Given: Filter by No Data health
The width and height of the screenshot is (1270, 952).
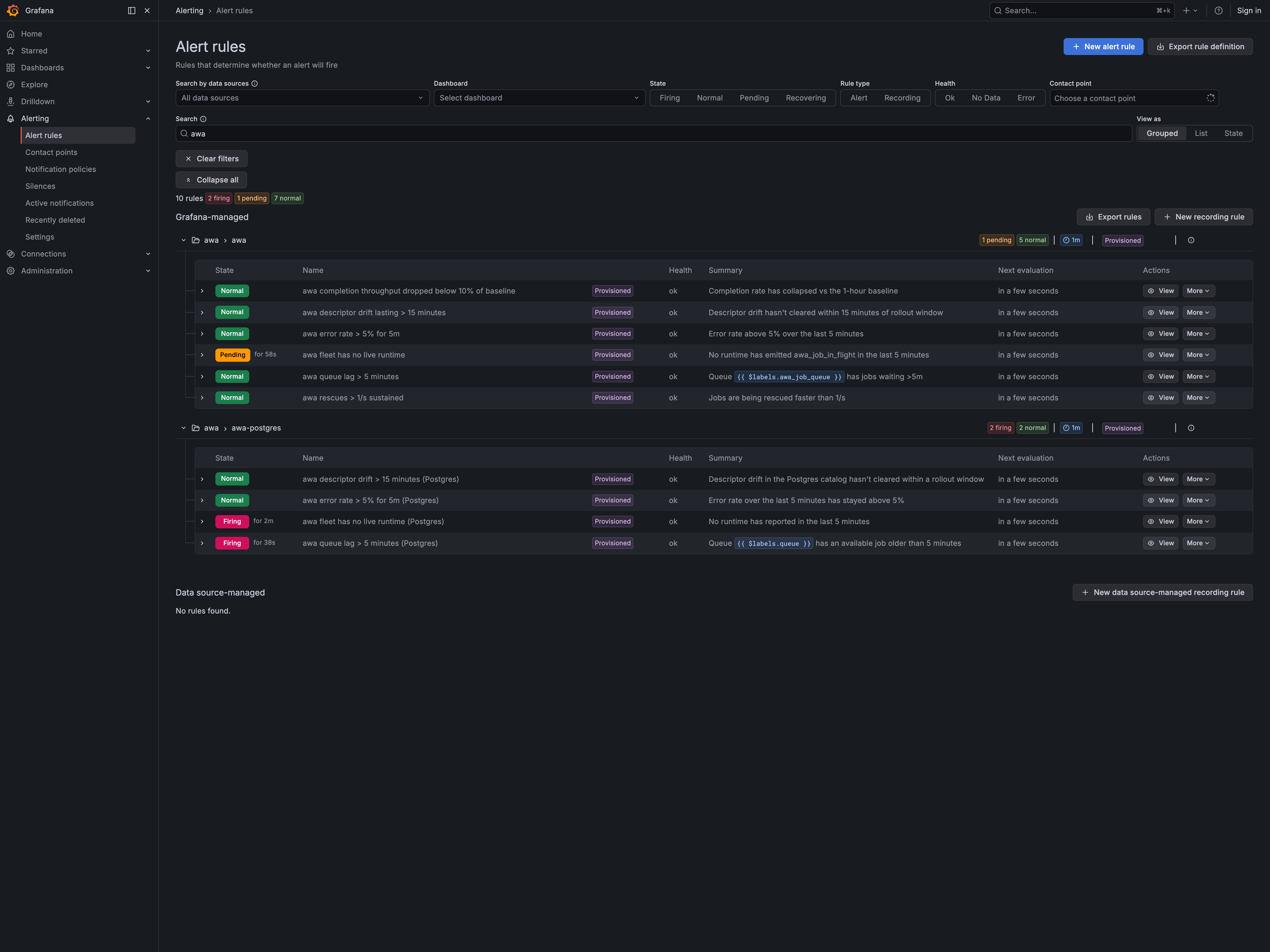Looking at the screenshot, I should [986, 98].
